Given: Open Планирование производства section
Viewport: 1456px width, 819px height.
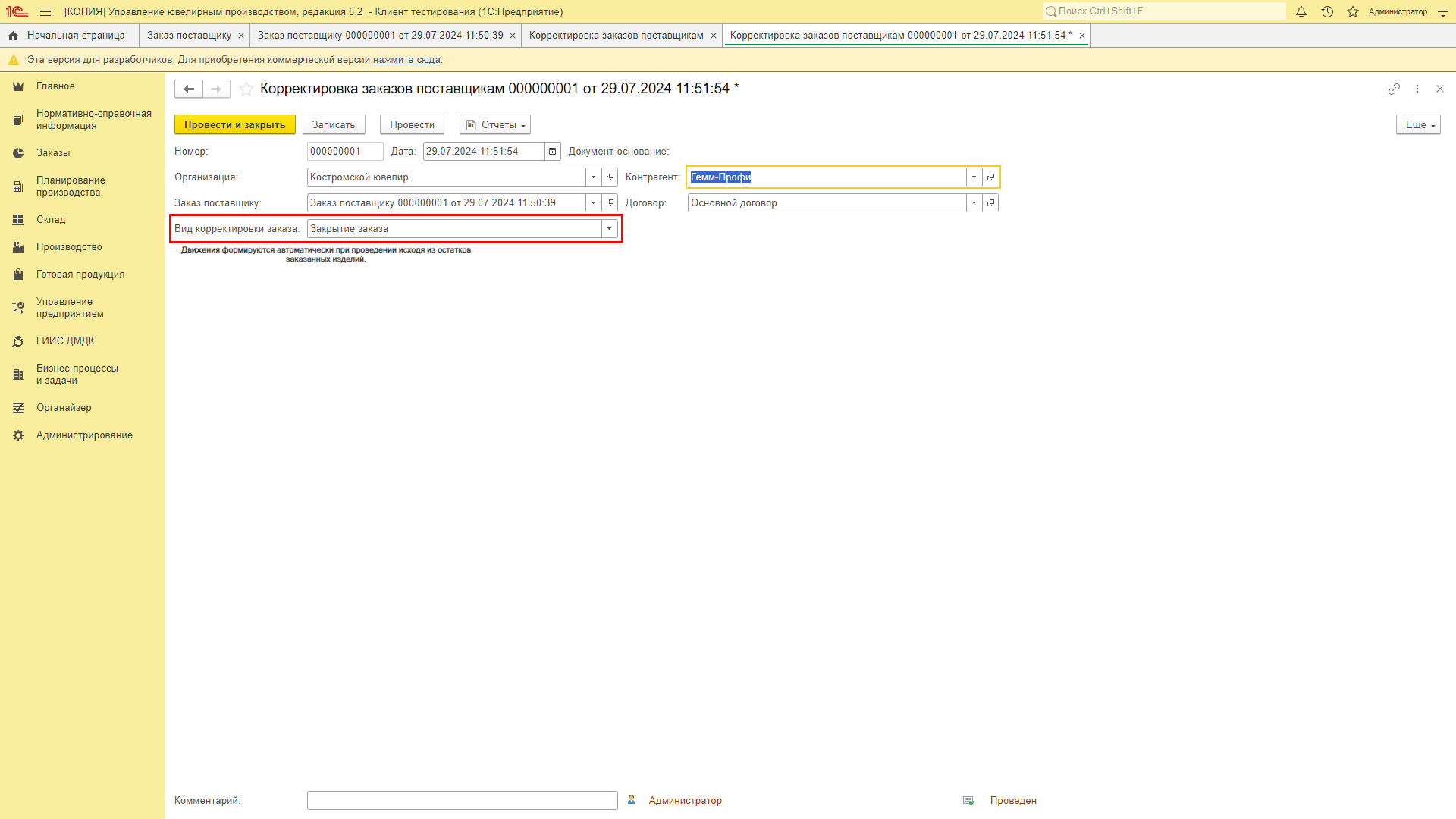Looking at the screenshot, I should [x=83, y=187].
